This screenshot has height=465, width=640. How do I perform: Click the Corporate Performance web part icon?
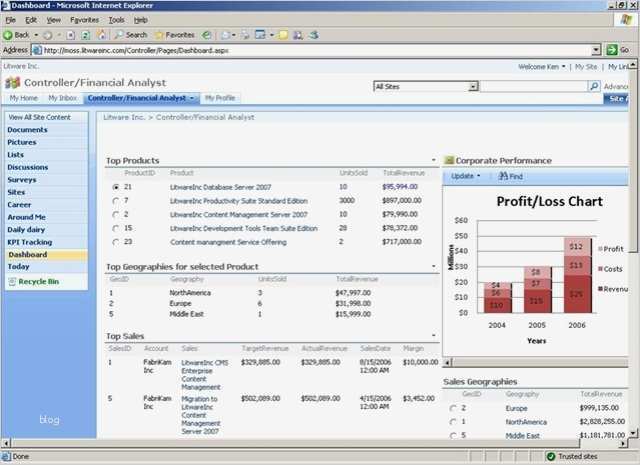point(449,160)
